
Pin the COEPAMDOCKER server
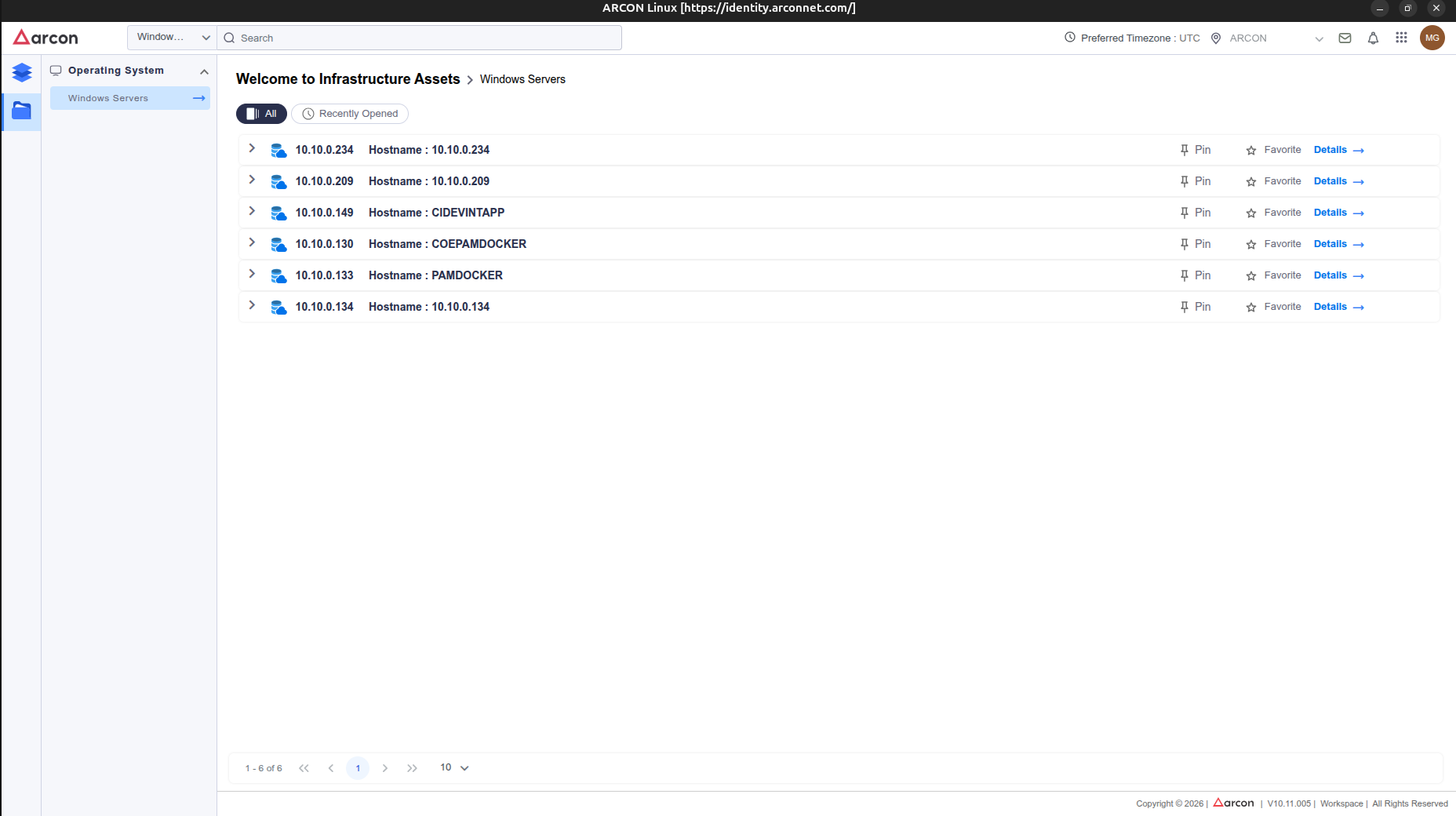tap(1196, 244)
